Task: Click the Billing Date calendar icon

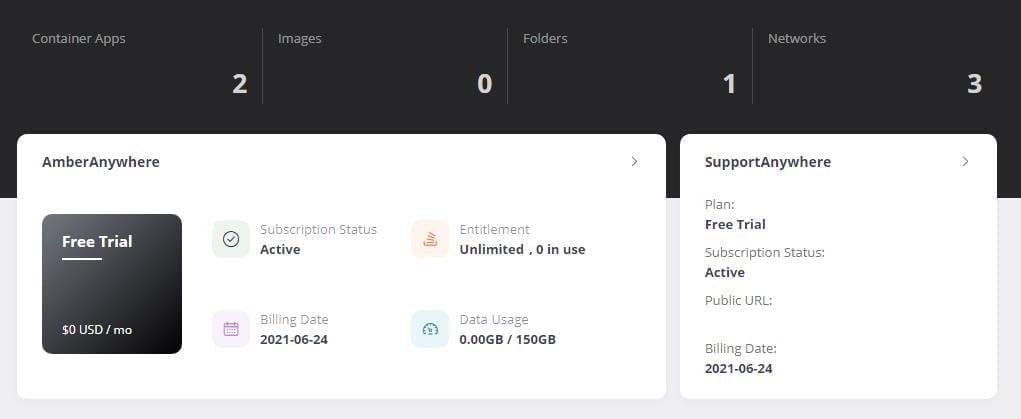Action: point(231,329)
